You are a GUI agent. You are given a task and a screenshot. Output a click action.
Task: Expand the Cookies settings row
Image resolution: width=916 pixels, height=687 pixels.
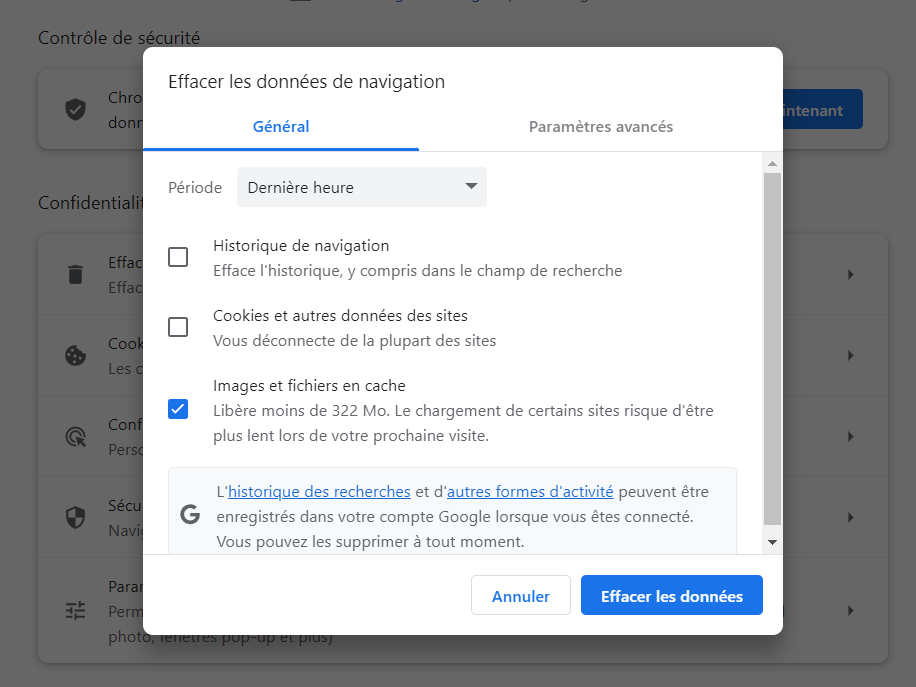[x=850, y=355]
